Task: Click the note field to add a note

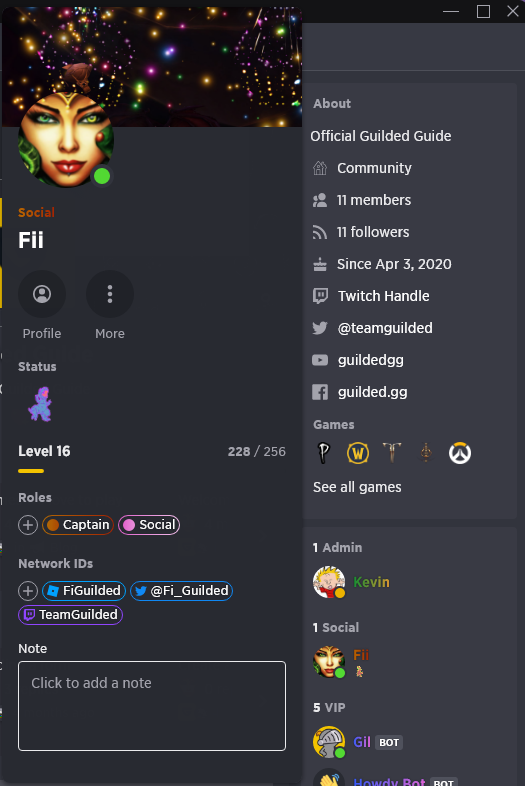Action: click(x=152, y=706)
